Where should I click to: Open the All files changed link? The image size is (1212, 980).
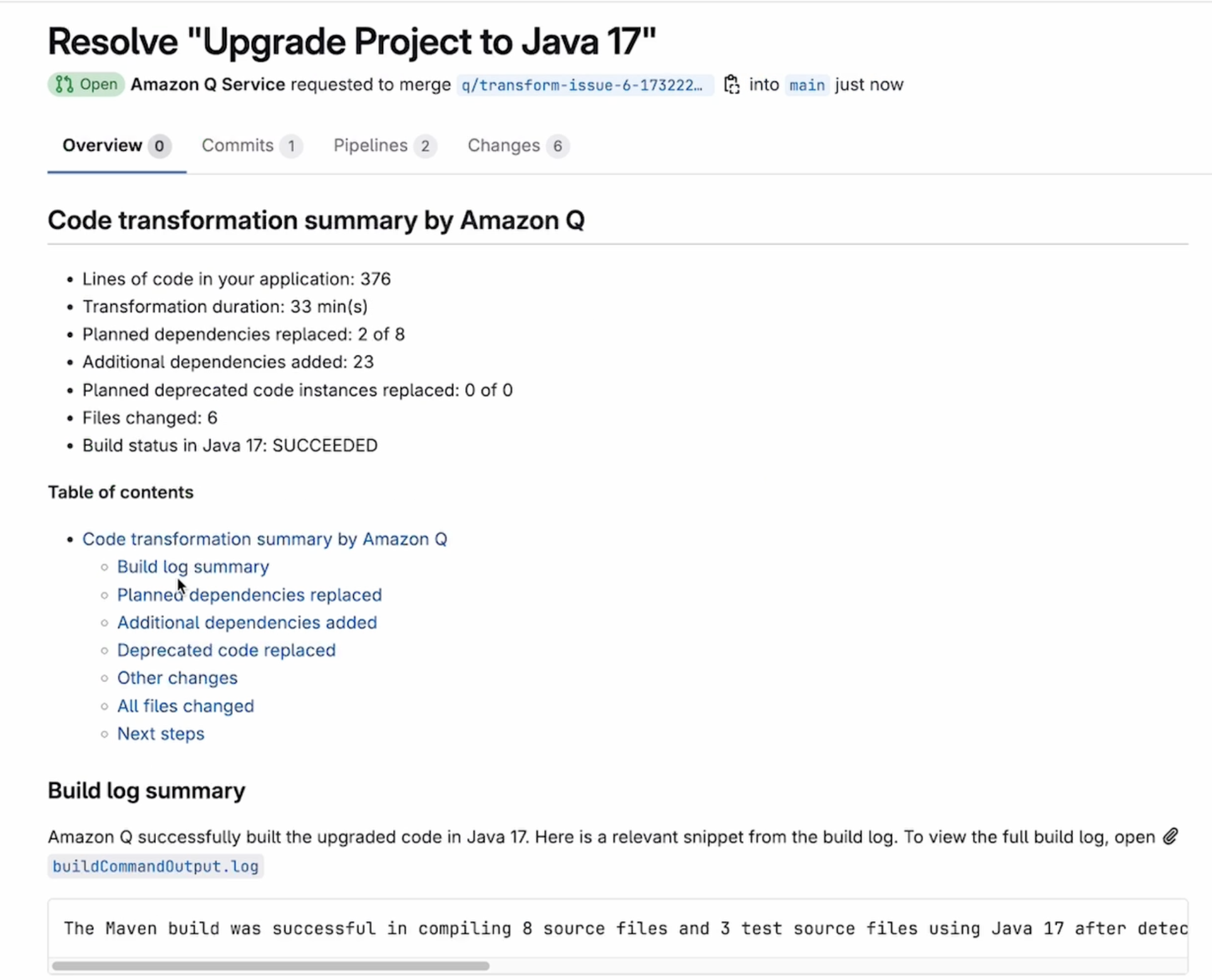point(185,706)
